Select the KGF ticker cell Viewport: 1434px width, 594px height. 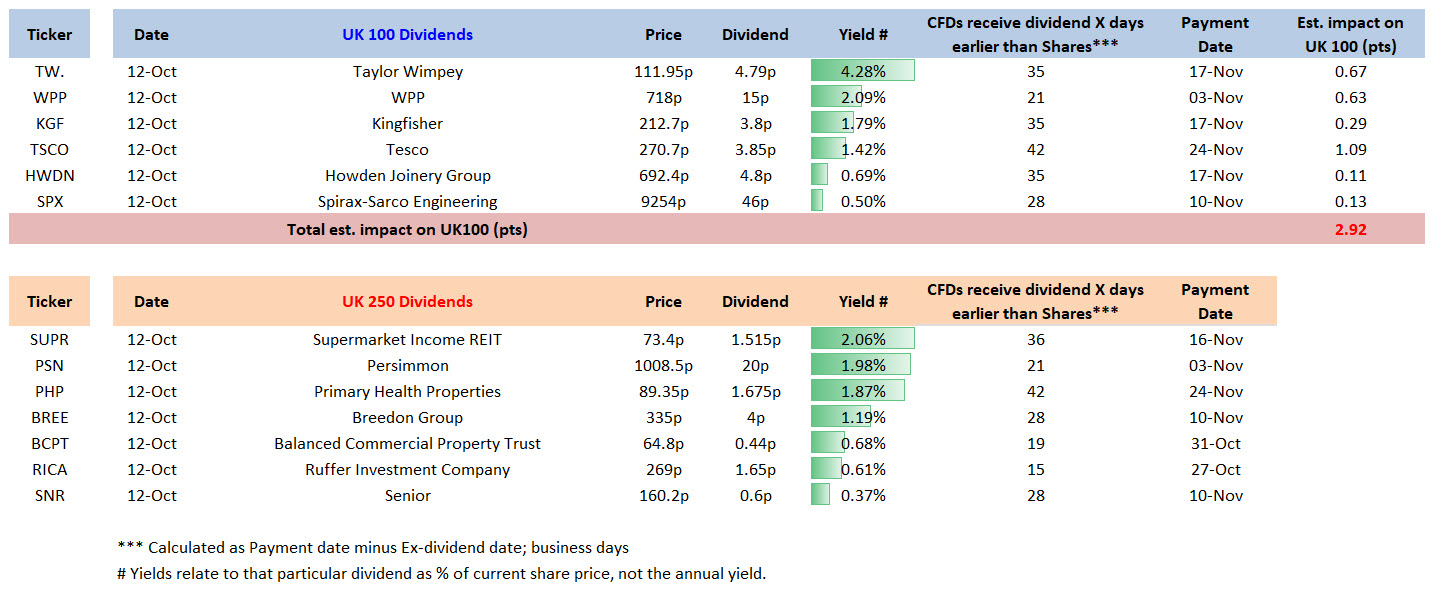49,124
